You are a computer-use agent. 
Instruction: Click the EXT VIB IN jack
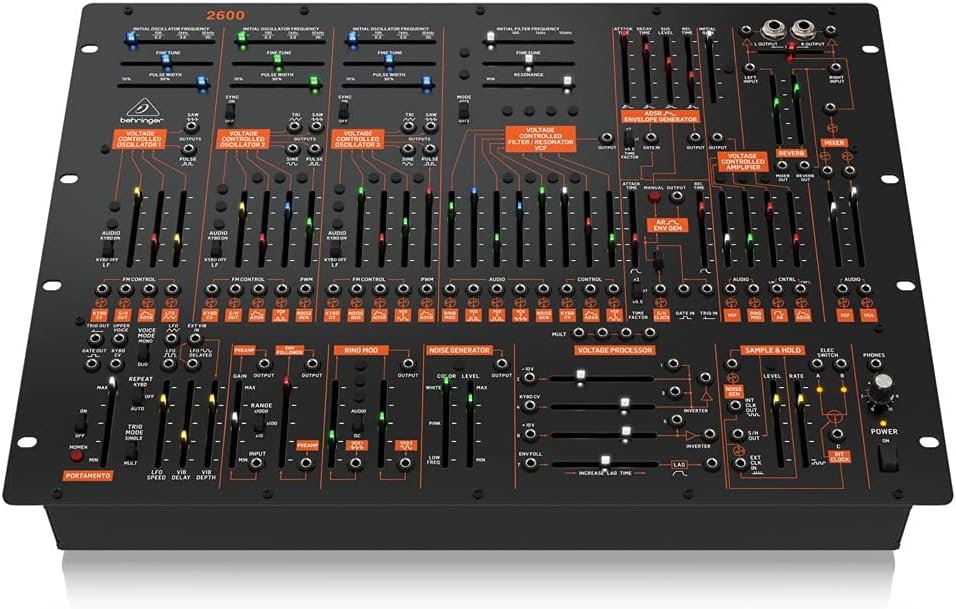point(196,338)
